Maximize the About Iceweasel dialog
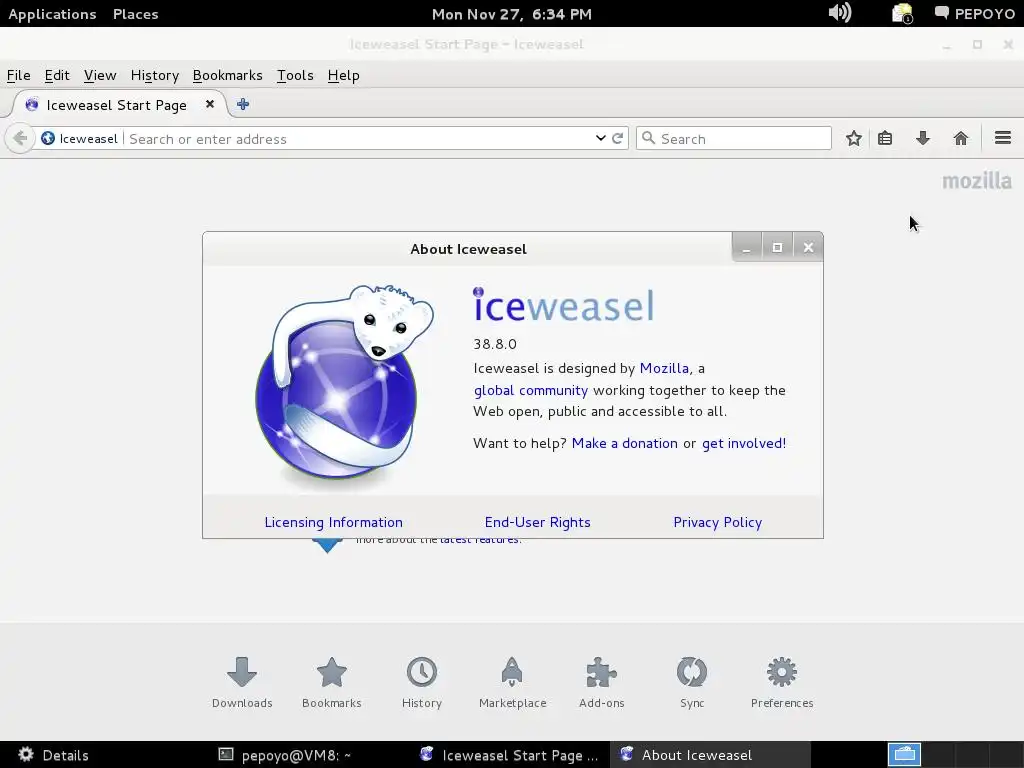 [777, 248]
